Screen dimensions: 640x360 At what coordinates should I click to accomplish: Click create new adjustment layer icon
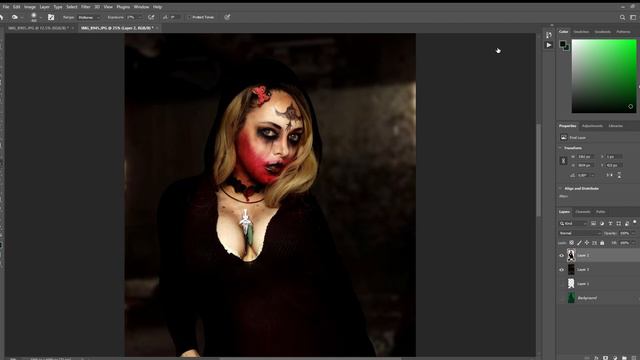pyautogui.click(x=615, y=358)
